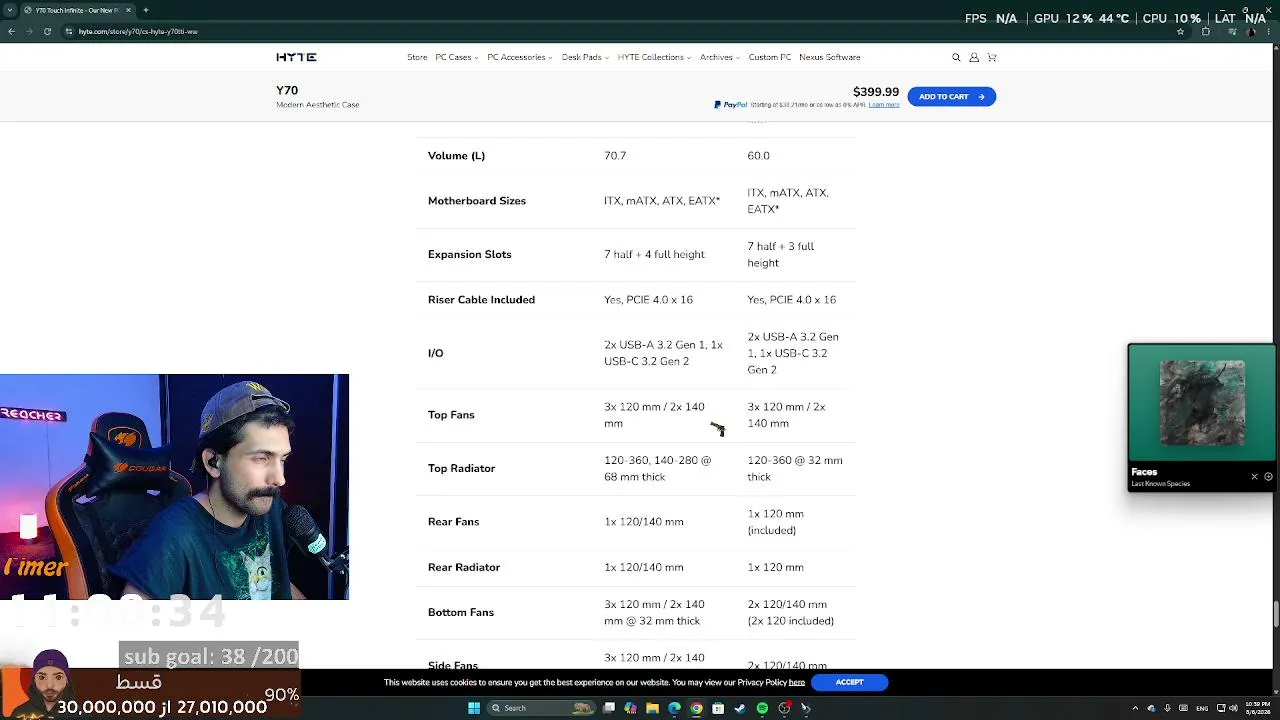The height and width of the screenshot is (720, 1280).
Task: Select the Volume (L) row label
Action: click(456, 156)
